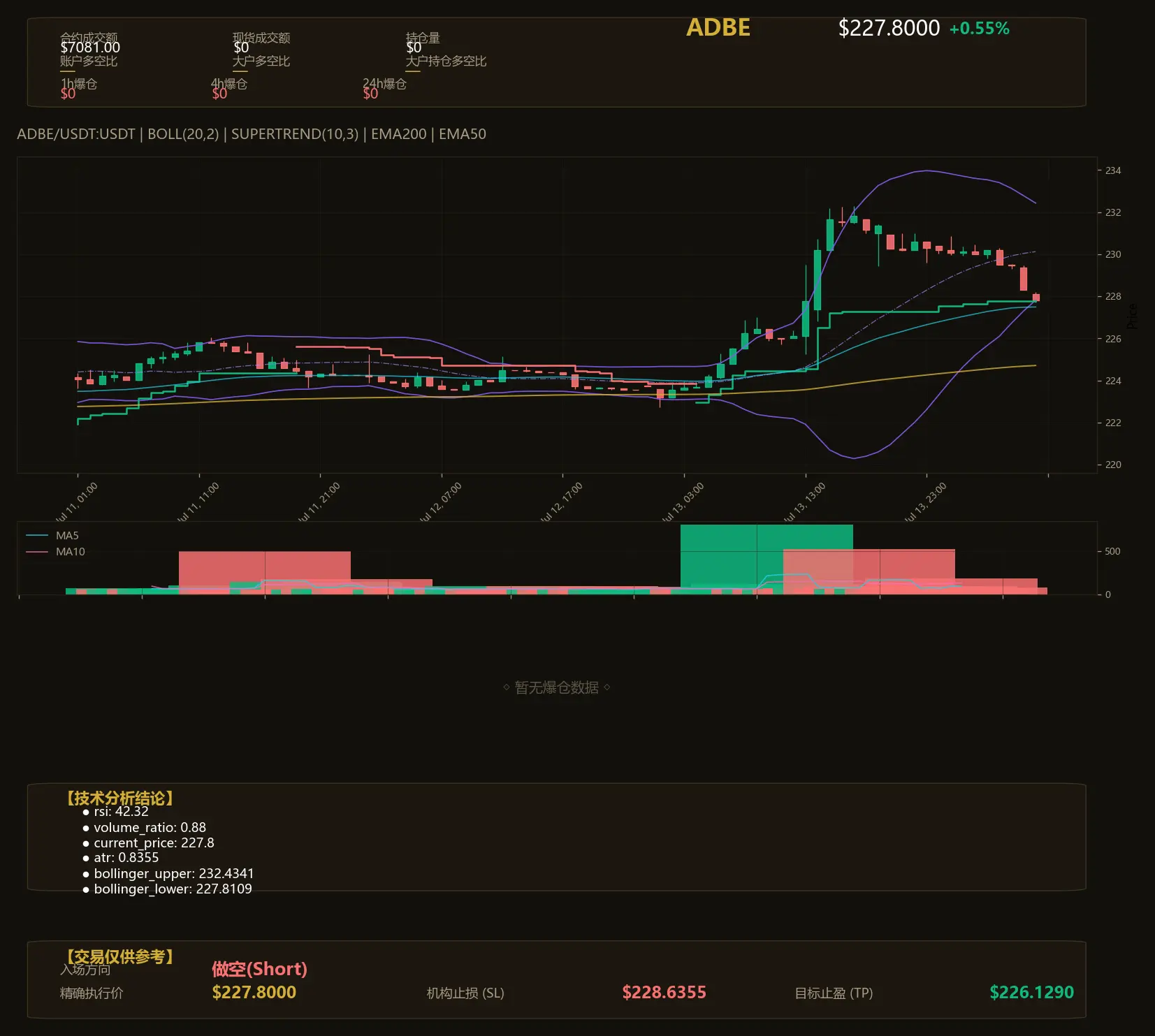This screenshot has height=1036, width=1155.
Task: Click the 技术分析结论 heading
Action: 119,798
